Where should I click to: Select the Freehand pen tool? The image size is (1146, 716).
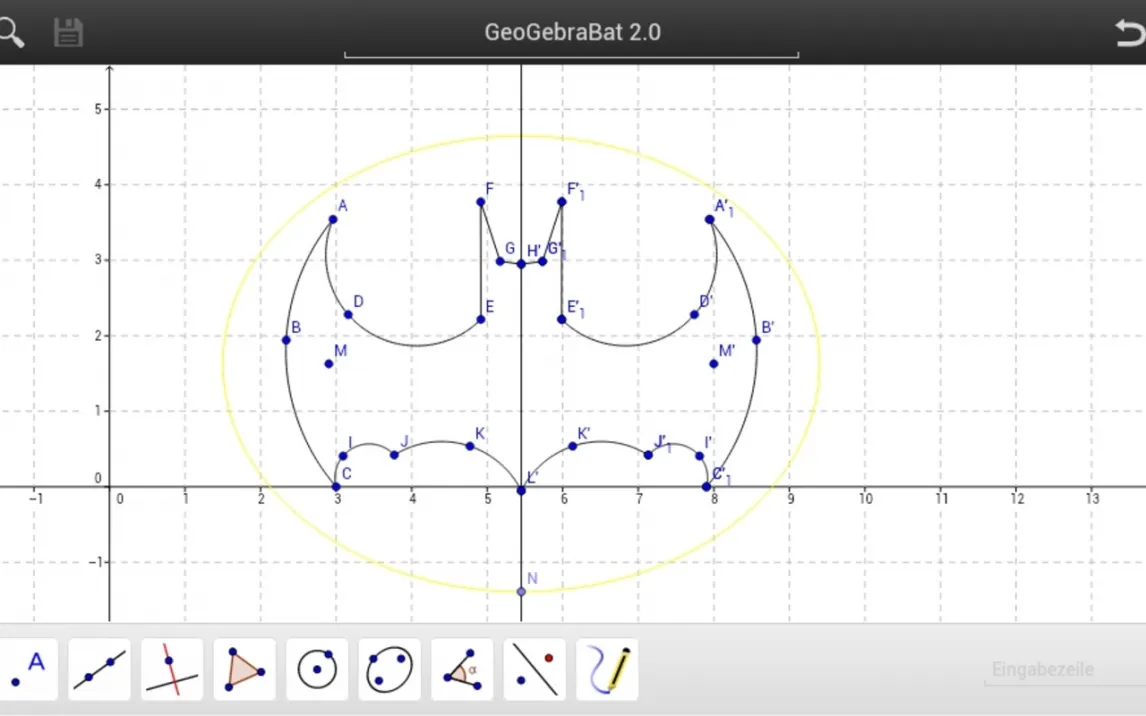click(x=607, y=669)
